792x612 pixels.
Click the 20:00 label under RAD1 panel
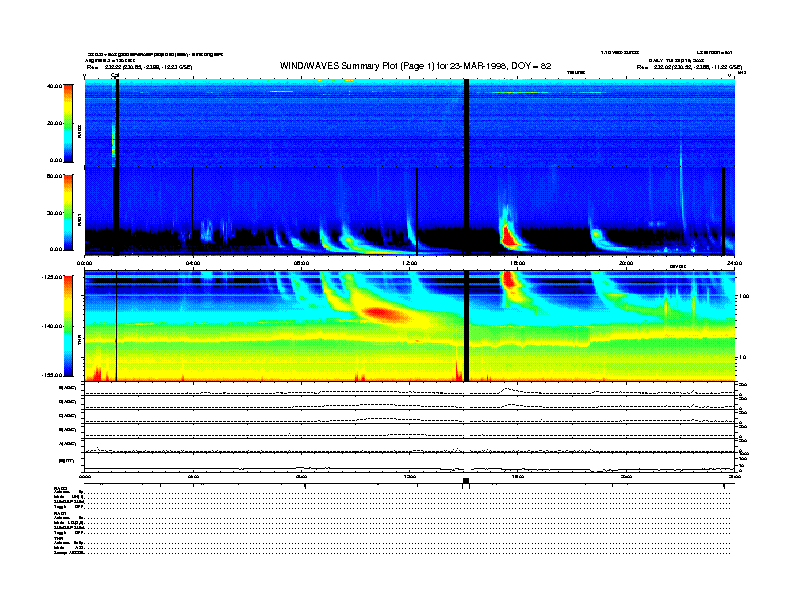coord(626,263)
